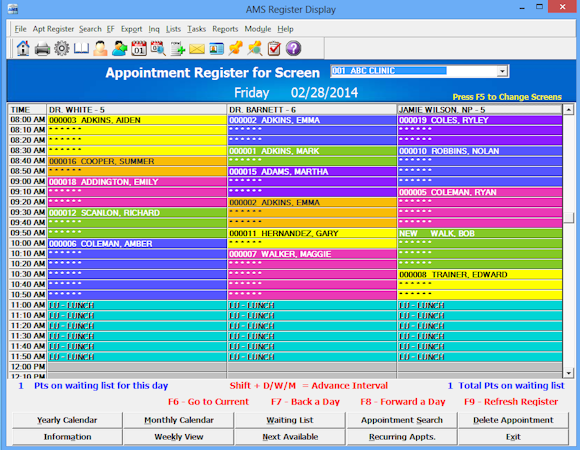This screenshot has height=450, width=580.
Task: Click the DR. WHITE - 5 column header
Action: click(x=137, y=110)
